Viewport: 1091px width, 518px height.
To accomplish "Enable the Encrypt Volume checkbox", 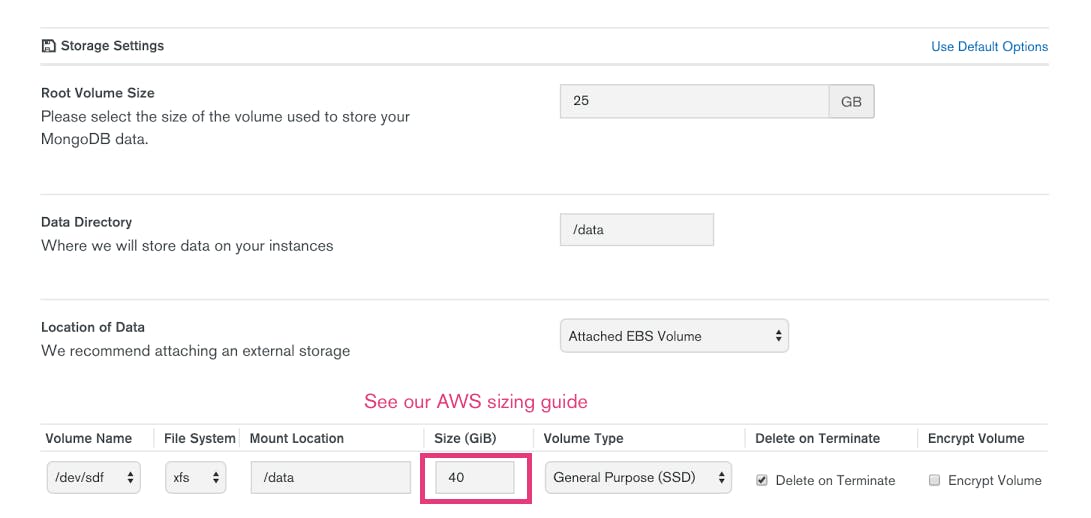I will 934,480.
